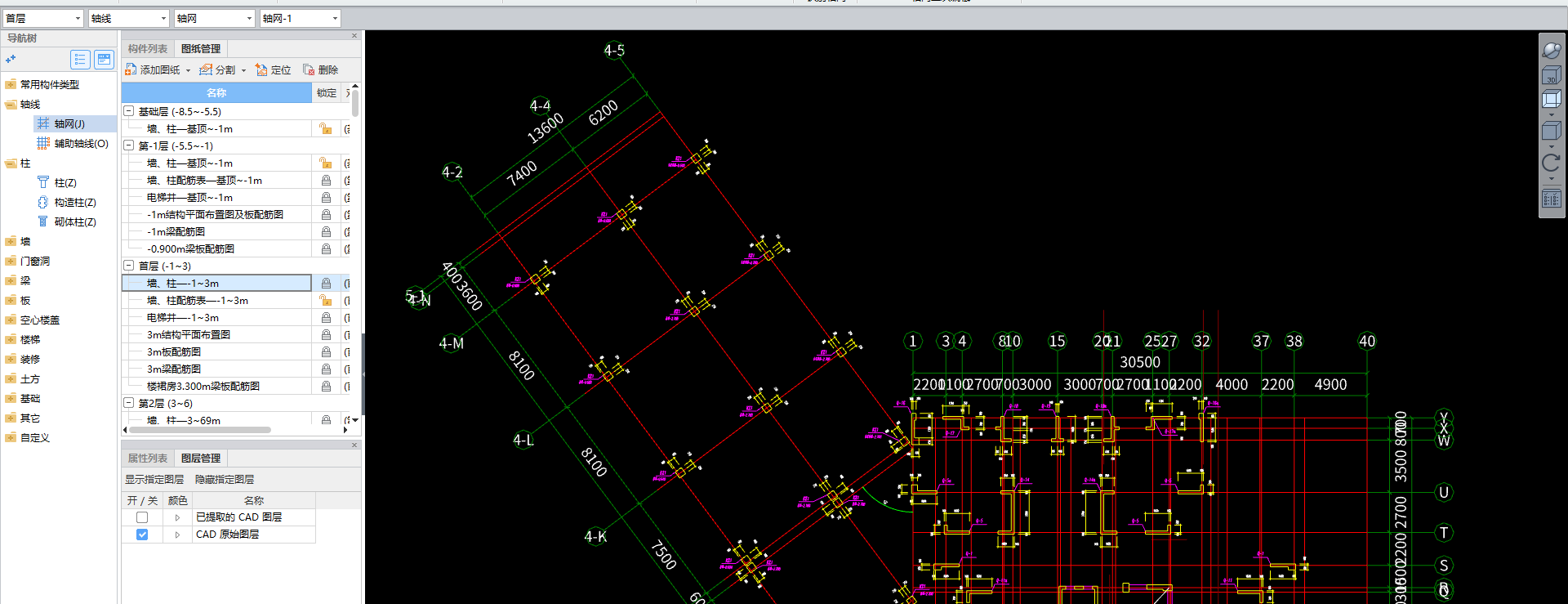This screenshot has height=604, width=1568.
Task: Select the solid box display icon
Action: click(x=1551, y=131)
